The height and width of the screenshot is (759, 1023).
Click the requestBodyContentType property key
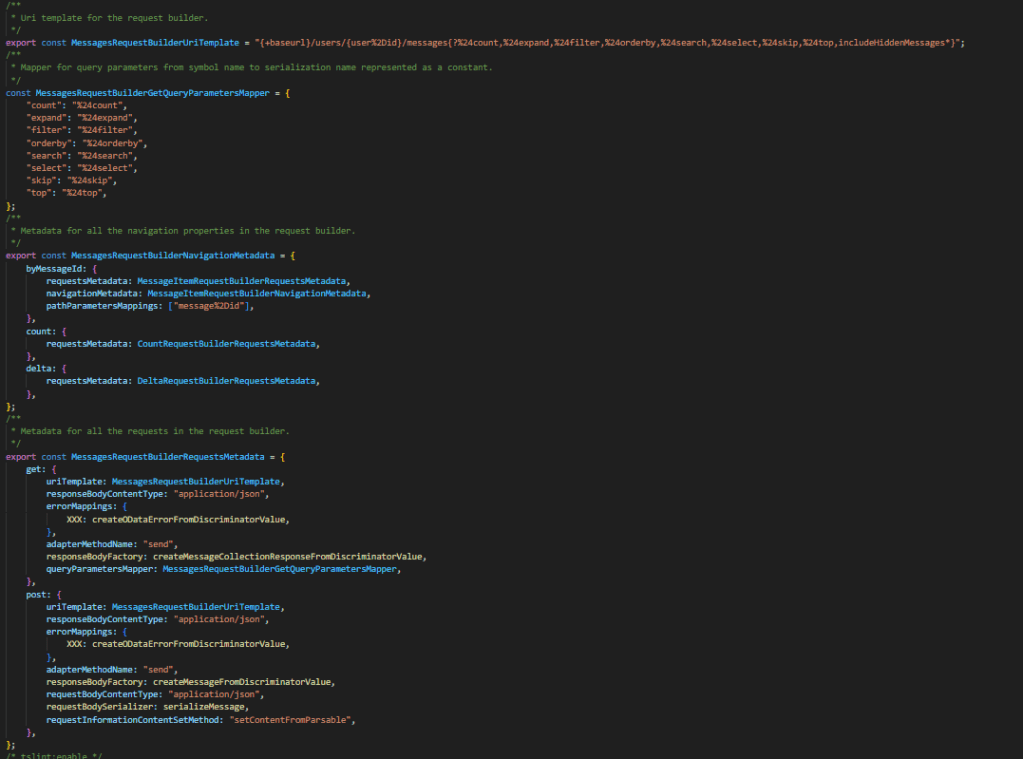point(103,694)
